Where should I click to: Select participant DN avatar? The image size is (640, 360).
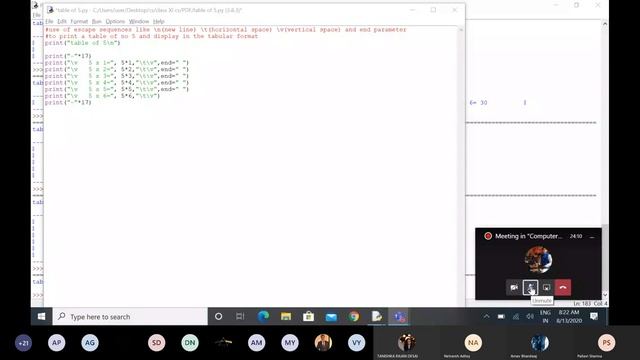pyautogui.click(x=190, y=343)
